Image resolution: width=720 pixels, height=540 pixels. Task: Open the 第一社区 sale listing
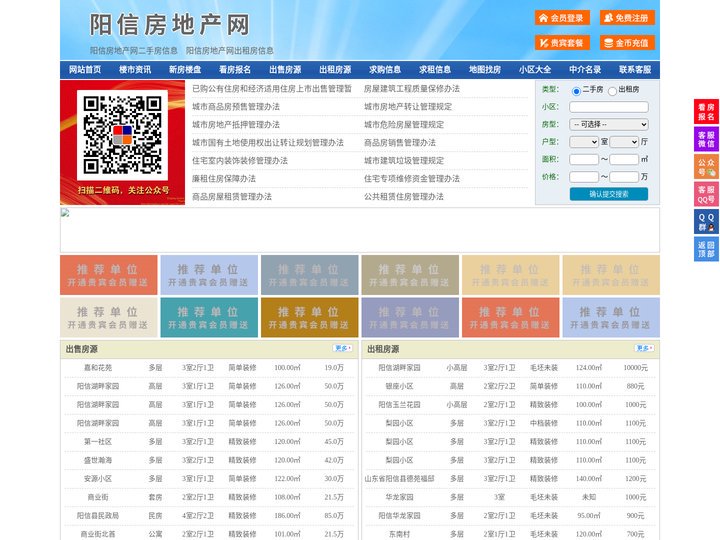point(98,442)
